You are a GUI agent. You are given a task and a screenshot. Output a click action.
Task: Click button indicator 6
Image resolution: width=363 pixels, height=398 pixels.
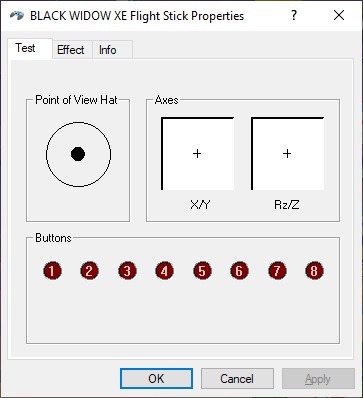tap(239, 271)
